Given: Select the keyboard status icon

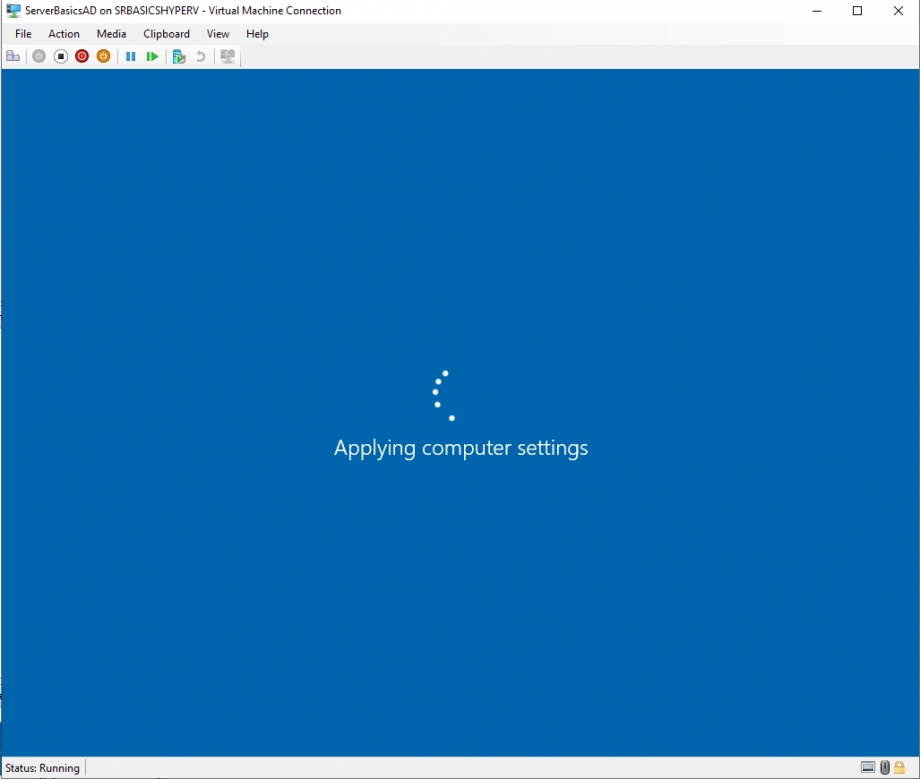Looking at the screenshot, I should [868, 767].
